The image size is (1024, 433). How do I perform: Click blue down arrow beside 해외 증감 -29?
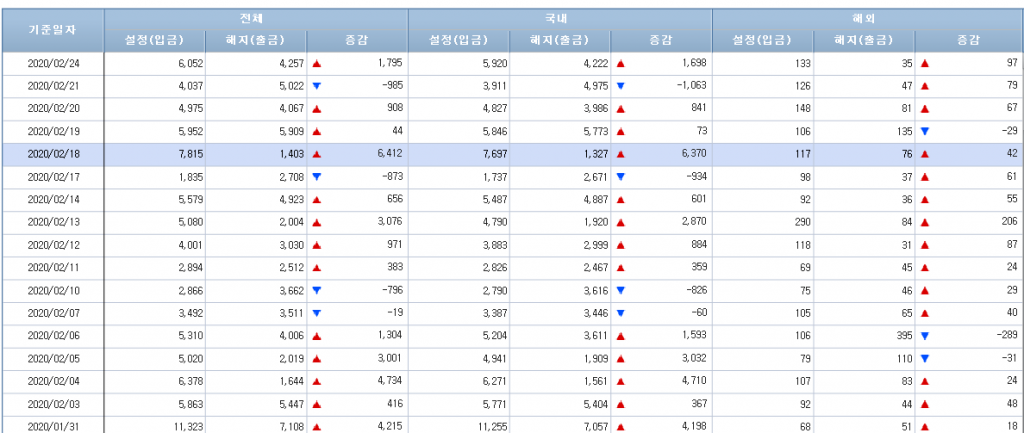click(x=925, y=131)
